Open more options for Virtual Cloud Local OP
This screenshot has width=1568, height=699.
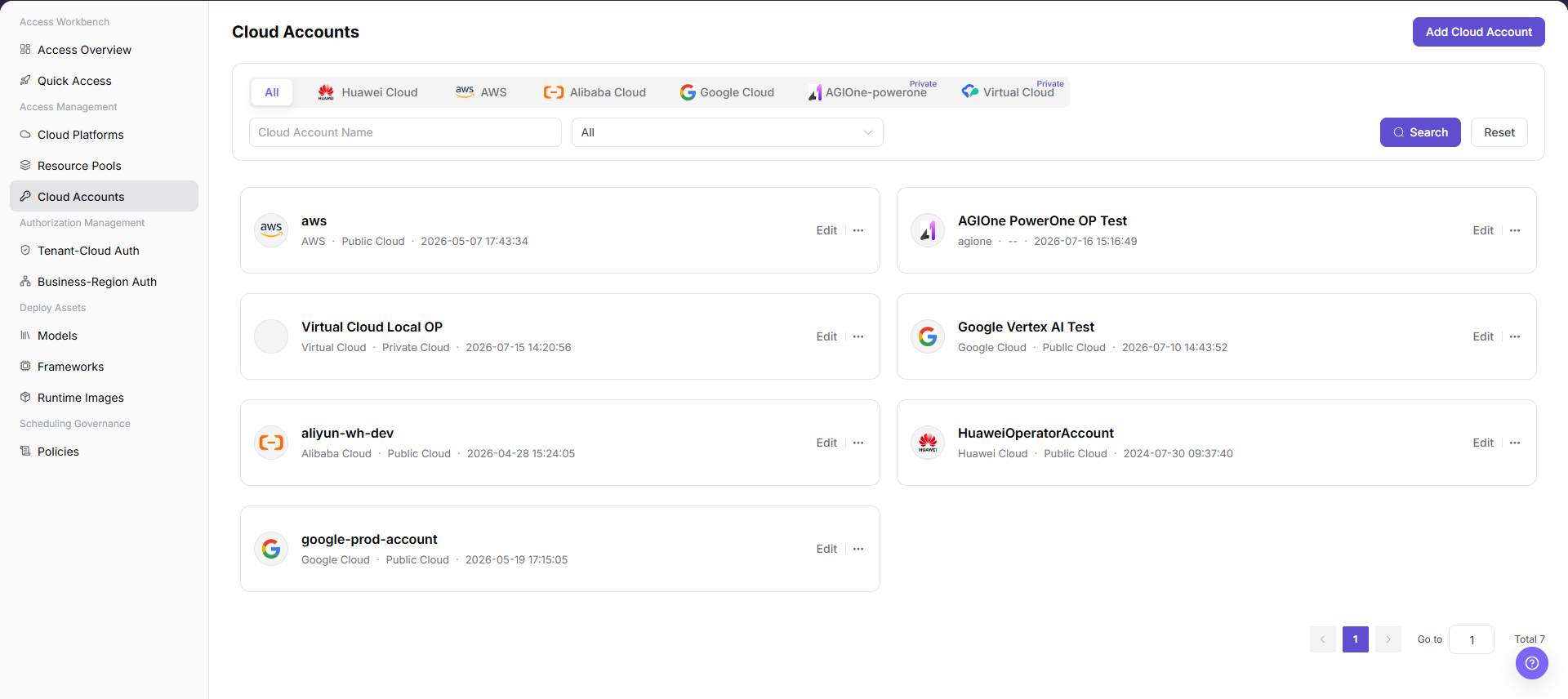(858, 336)
